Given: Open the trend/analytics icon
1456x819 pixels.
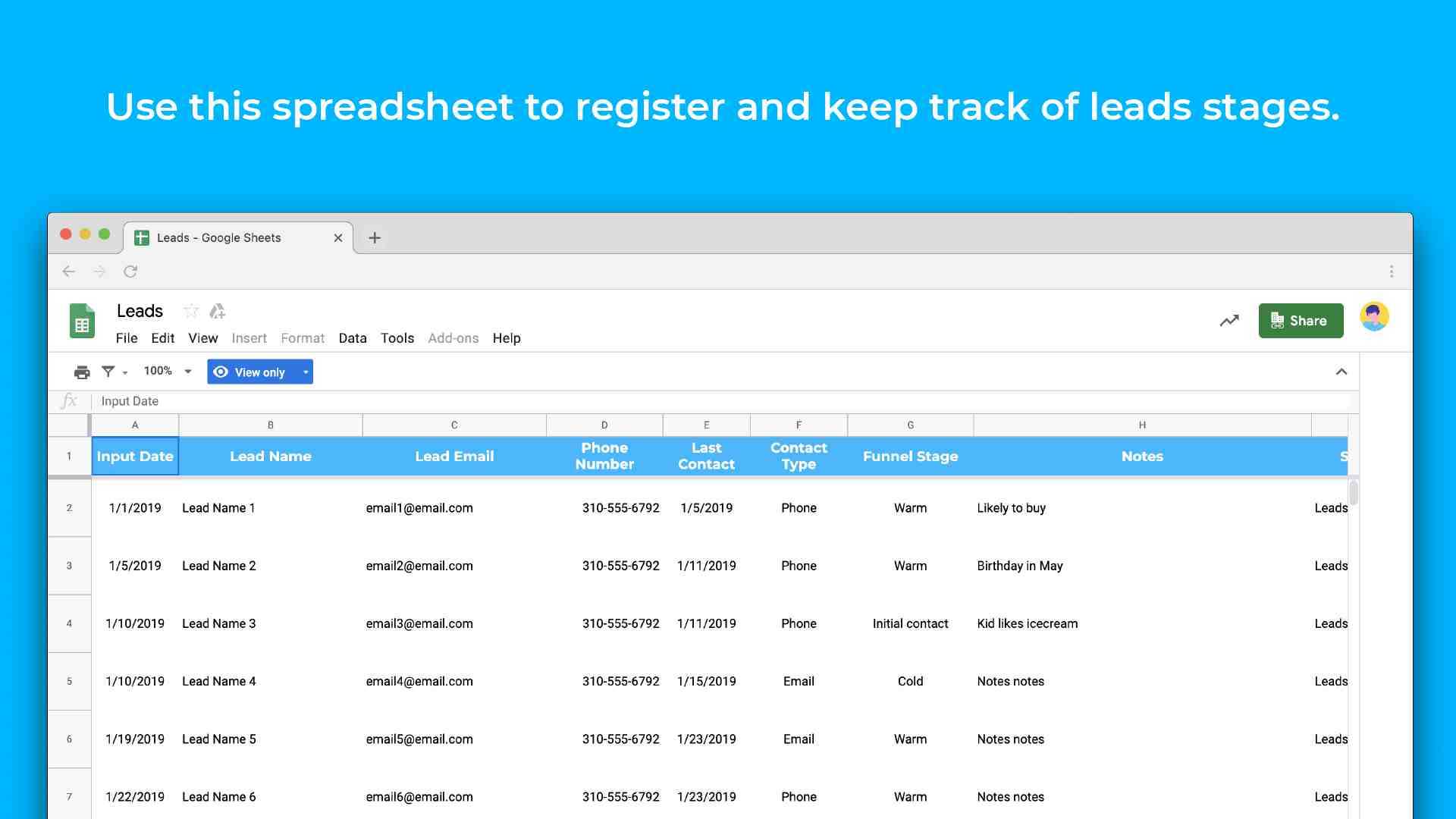Looking at the screenshot, I should 1229,320.
